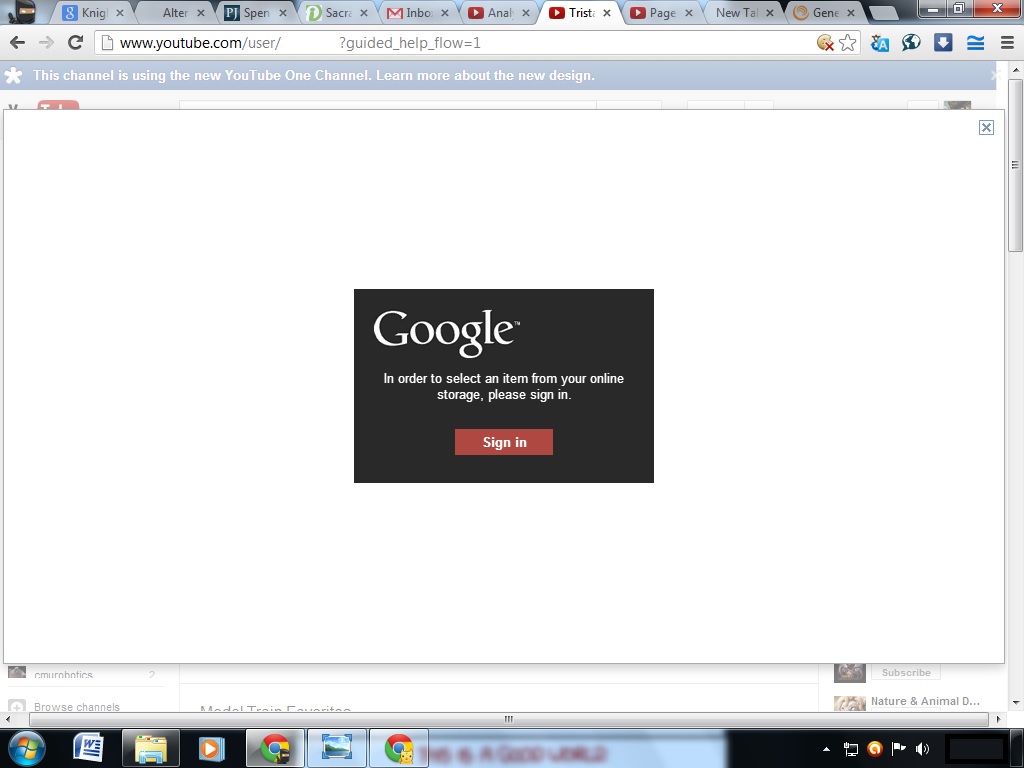Open Browse channels in the sidebar

[77, 707]
